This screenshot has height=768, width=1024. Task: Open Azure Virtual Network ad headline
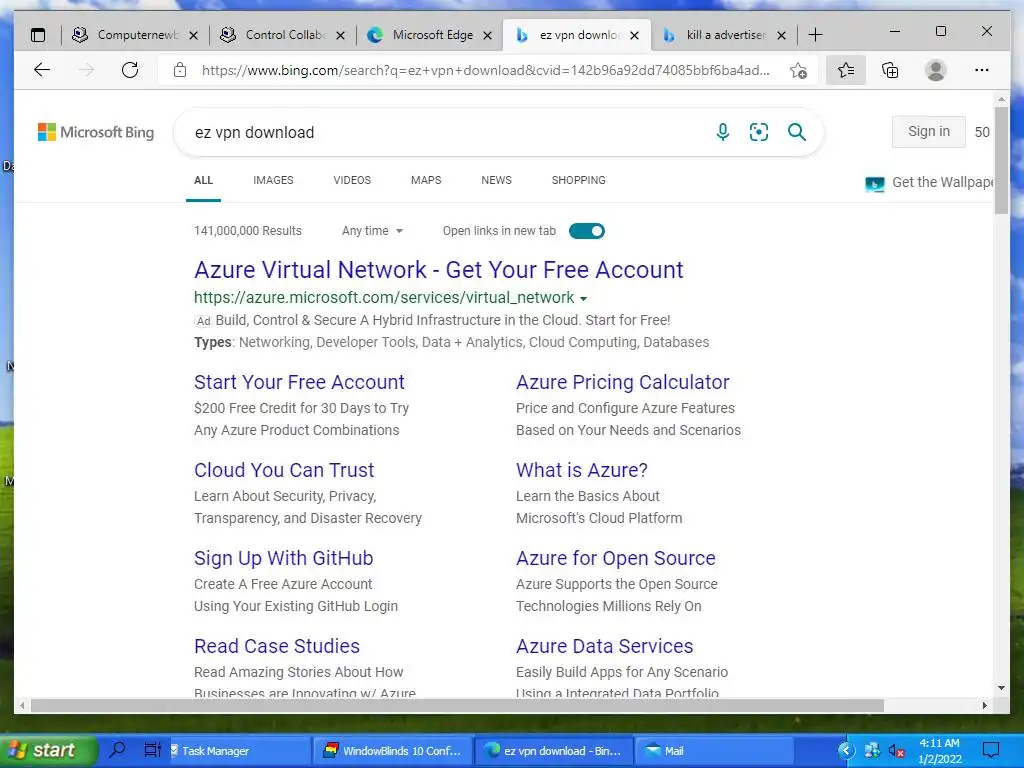438,270
